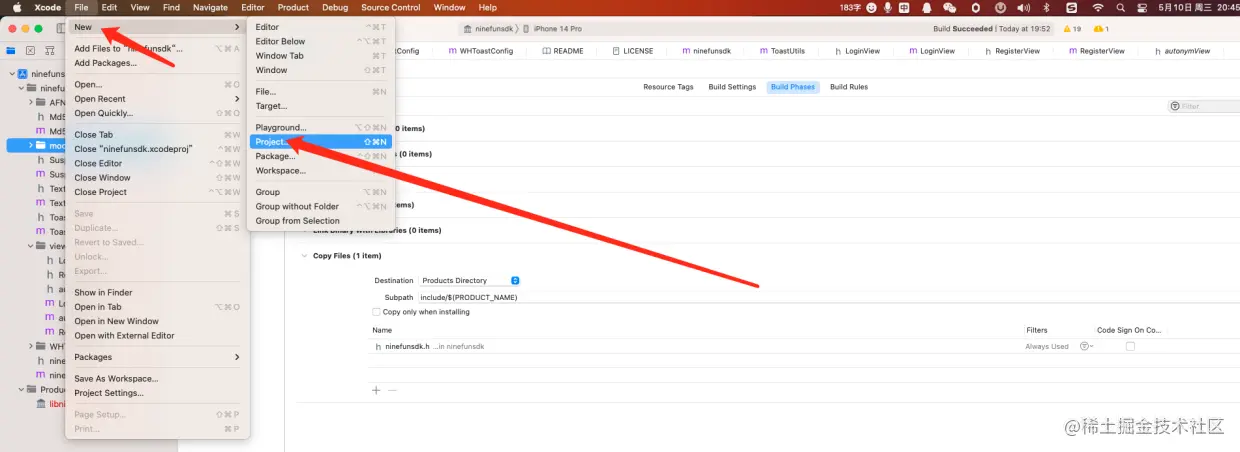Screen dimensions: 1240x452
Task: Switch to the Resource Tags tab
Action: (668, 87)
